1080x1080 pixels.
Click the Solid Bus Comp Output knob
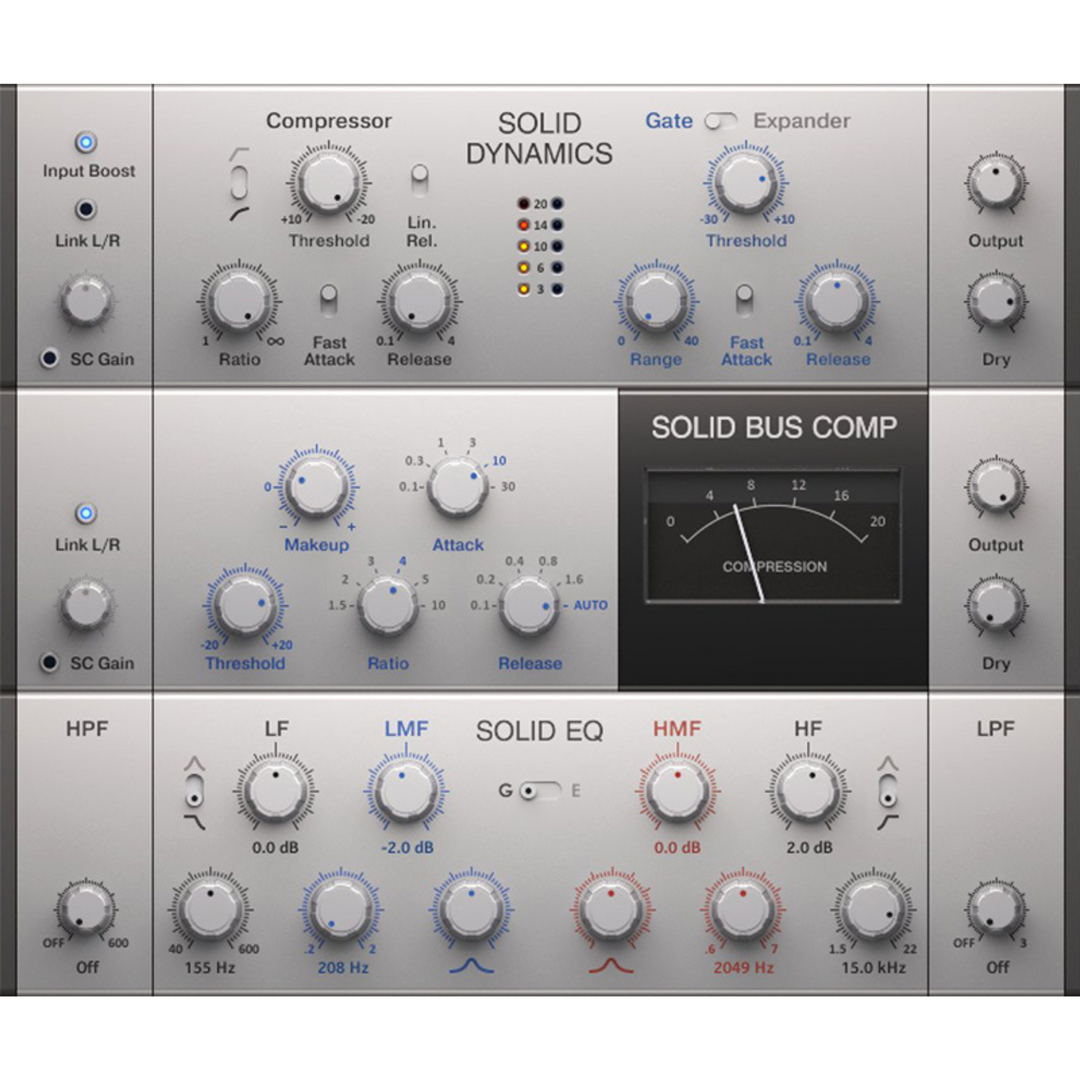[x=996, y=486]
